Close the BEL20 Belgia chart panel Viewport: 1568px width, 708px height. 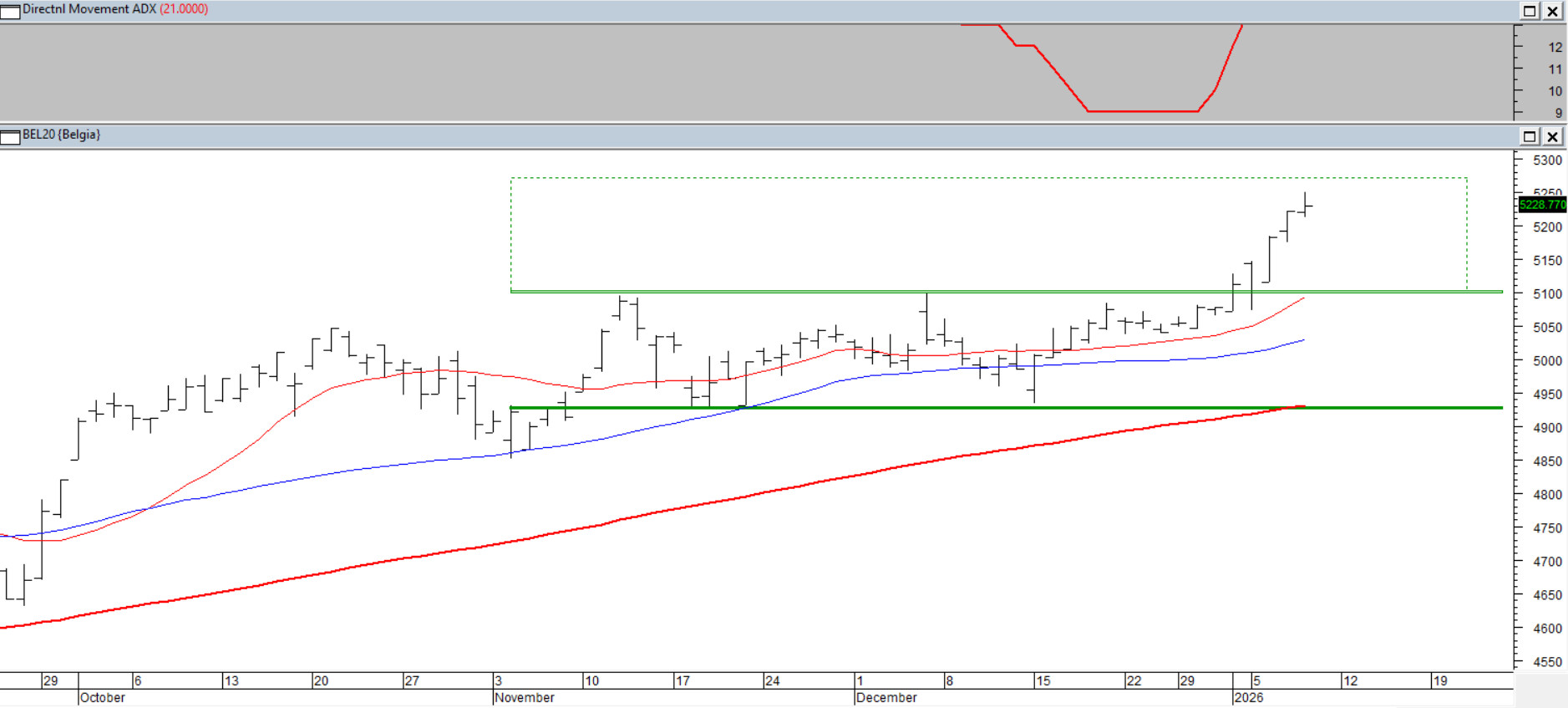point(1552,137)
